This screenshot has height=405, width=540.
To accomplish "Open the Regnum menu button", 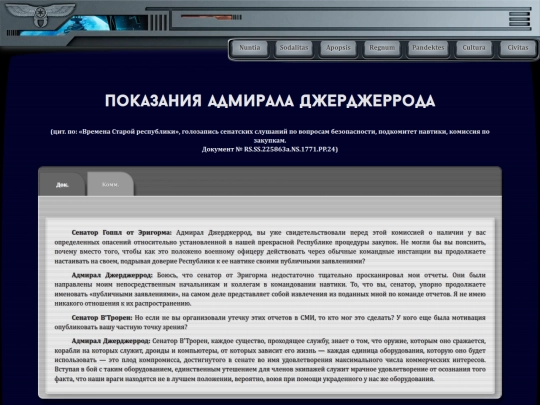I will click(382, 48).
